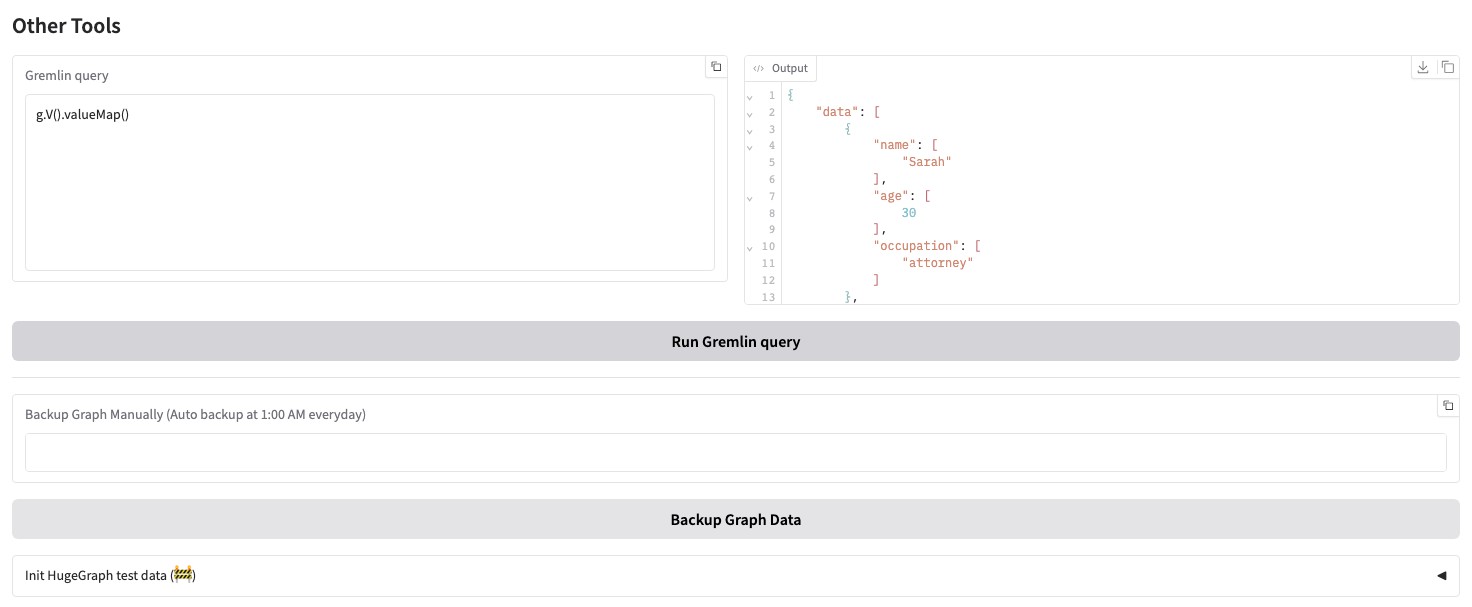Click Backup Graph Data button

[735, 519]
